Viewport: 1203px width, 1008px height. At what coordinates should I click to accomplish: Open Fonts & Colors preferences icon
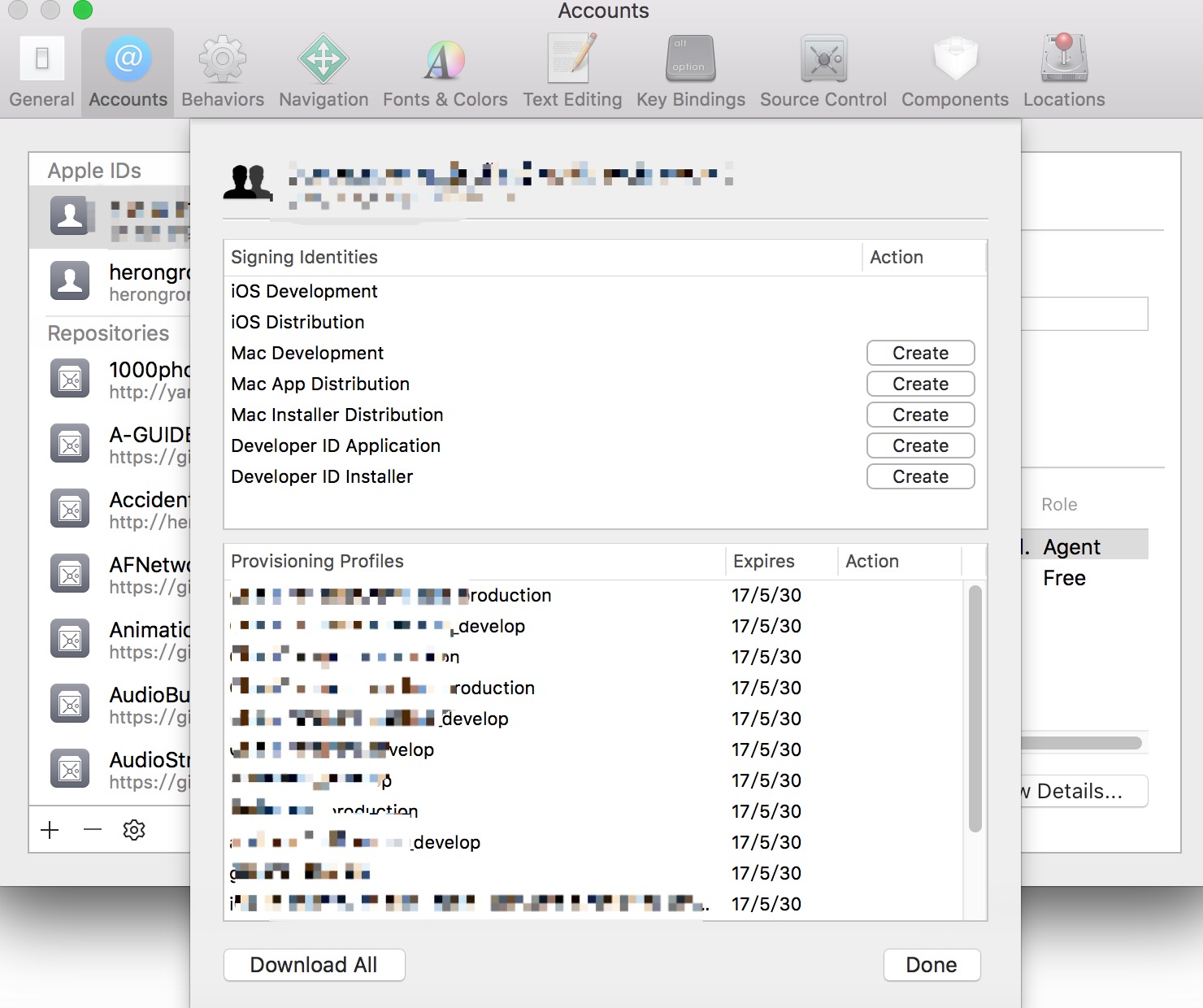[x=445, y=59]
